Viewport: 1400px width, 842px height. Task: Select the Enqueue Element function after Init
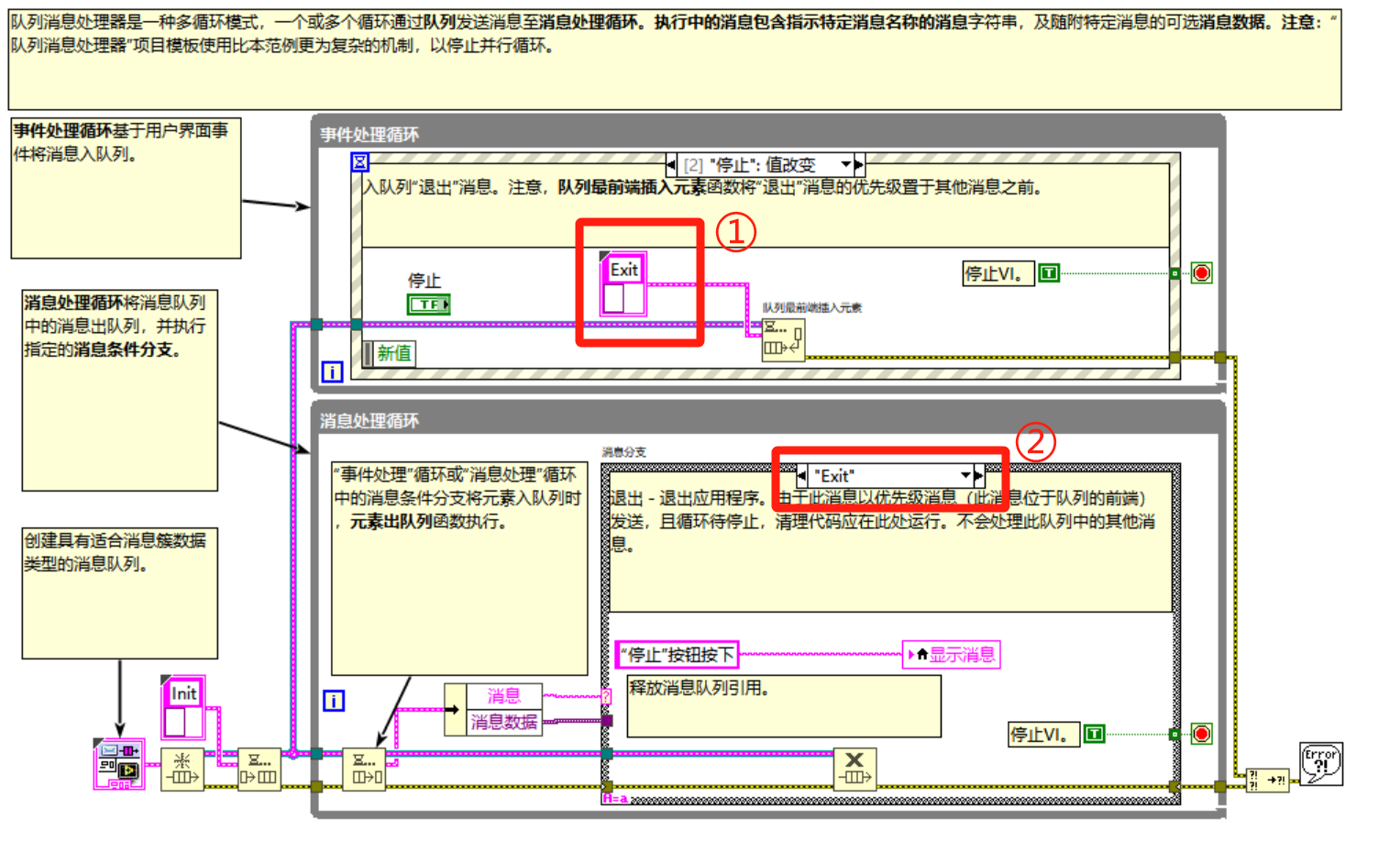tap(259, 769)
